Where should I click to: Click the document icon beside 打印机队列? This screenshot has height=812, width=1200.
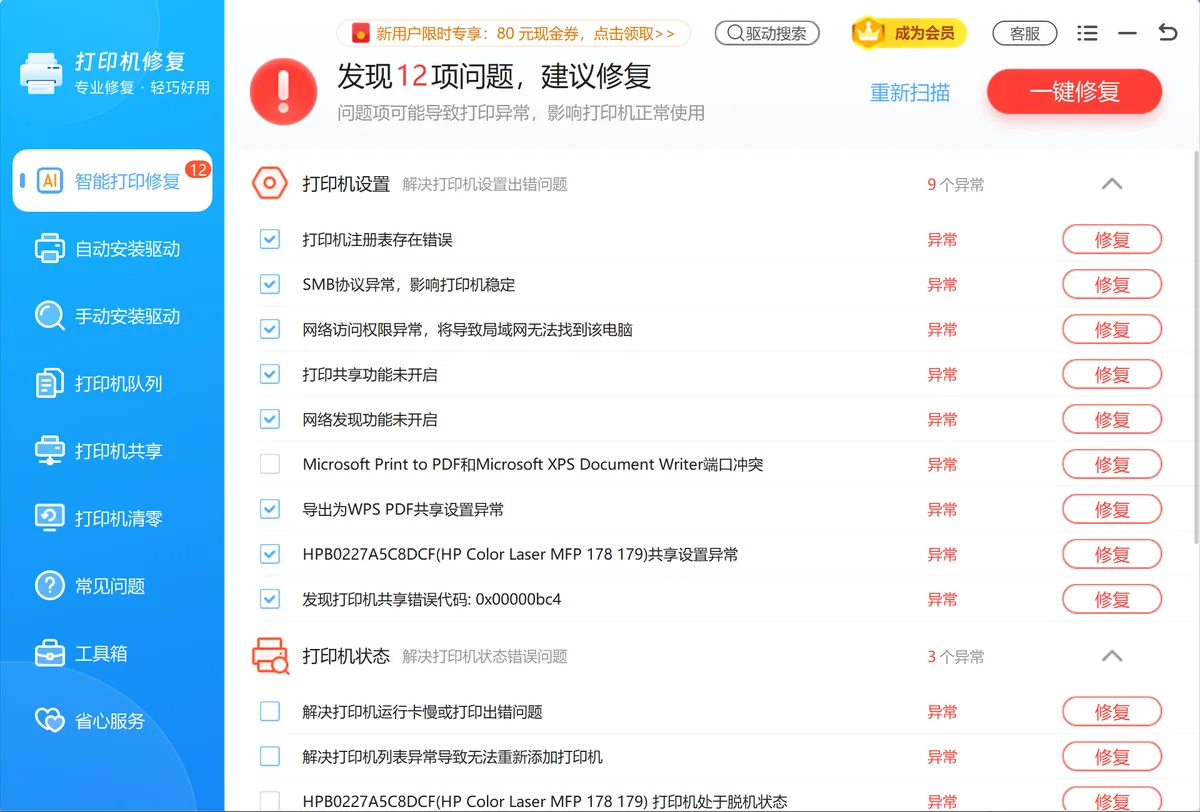pyautogui.click(x=49, y=383)
